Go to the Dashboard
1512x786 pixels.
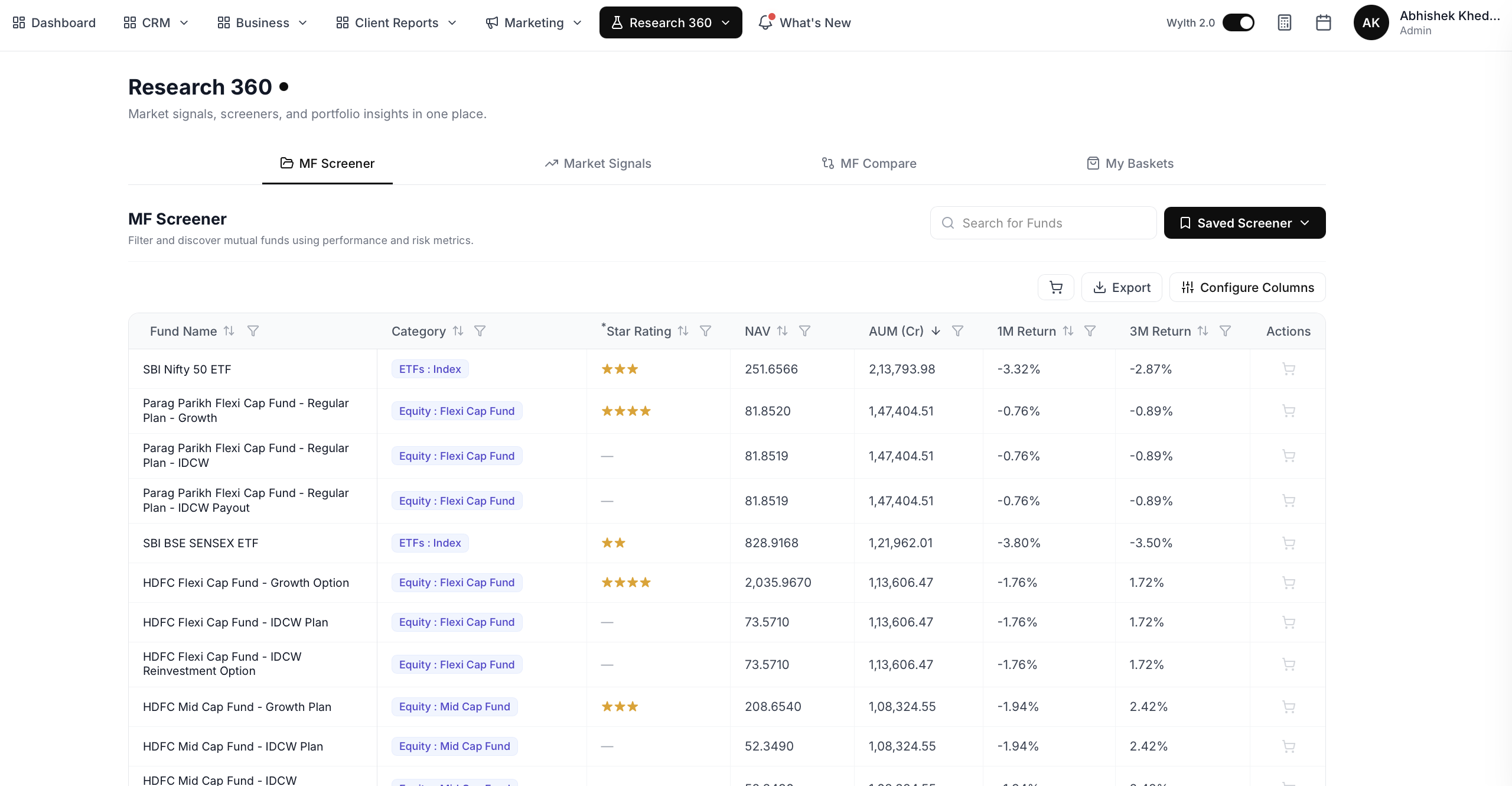click(x=54, y=22)
